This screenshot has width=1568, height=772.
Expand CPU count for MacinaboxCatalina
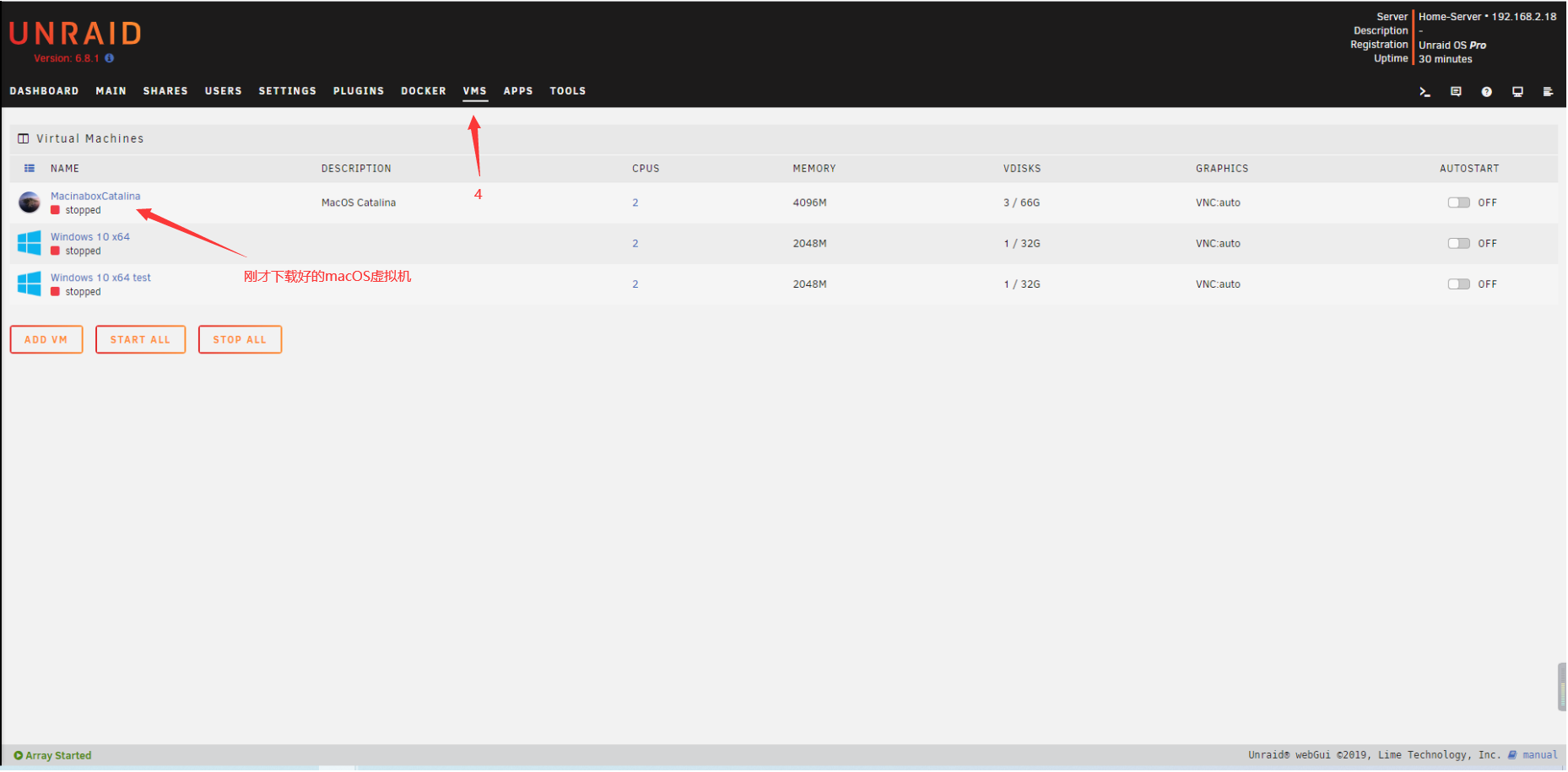tap(635, 202)
